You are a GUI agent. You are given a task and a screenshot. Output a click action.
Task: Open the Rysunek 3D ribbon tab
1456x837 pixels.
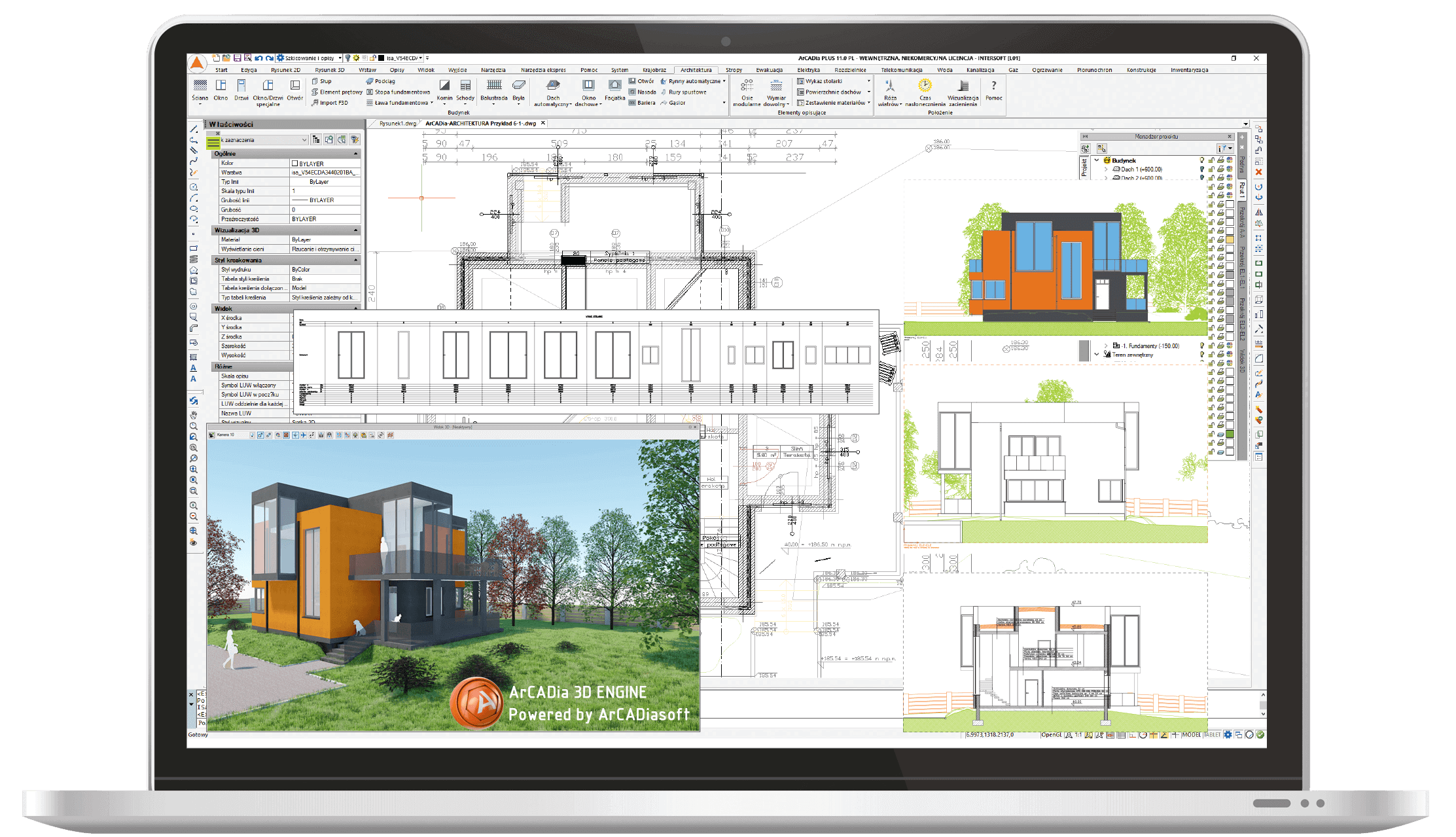(x=330, y=70)
